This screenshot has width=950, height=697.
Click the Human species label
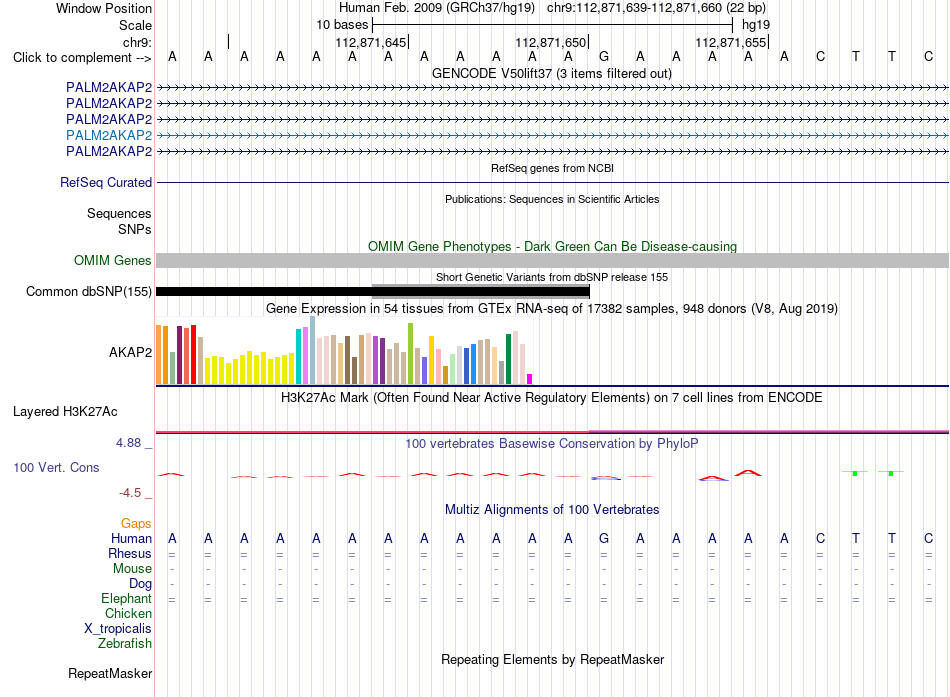(131, 538)
